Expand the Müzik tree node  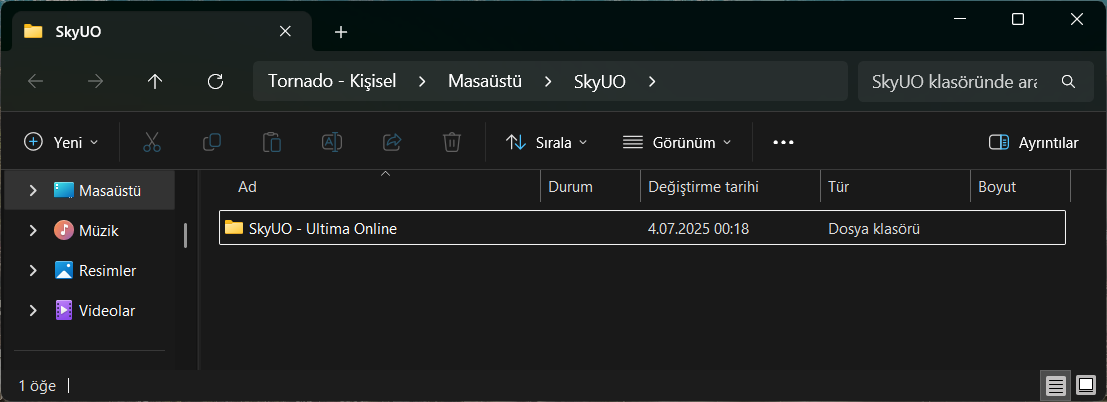[33, 230]
